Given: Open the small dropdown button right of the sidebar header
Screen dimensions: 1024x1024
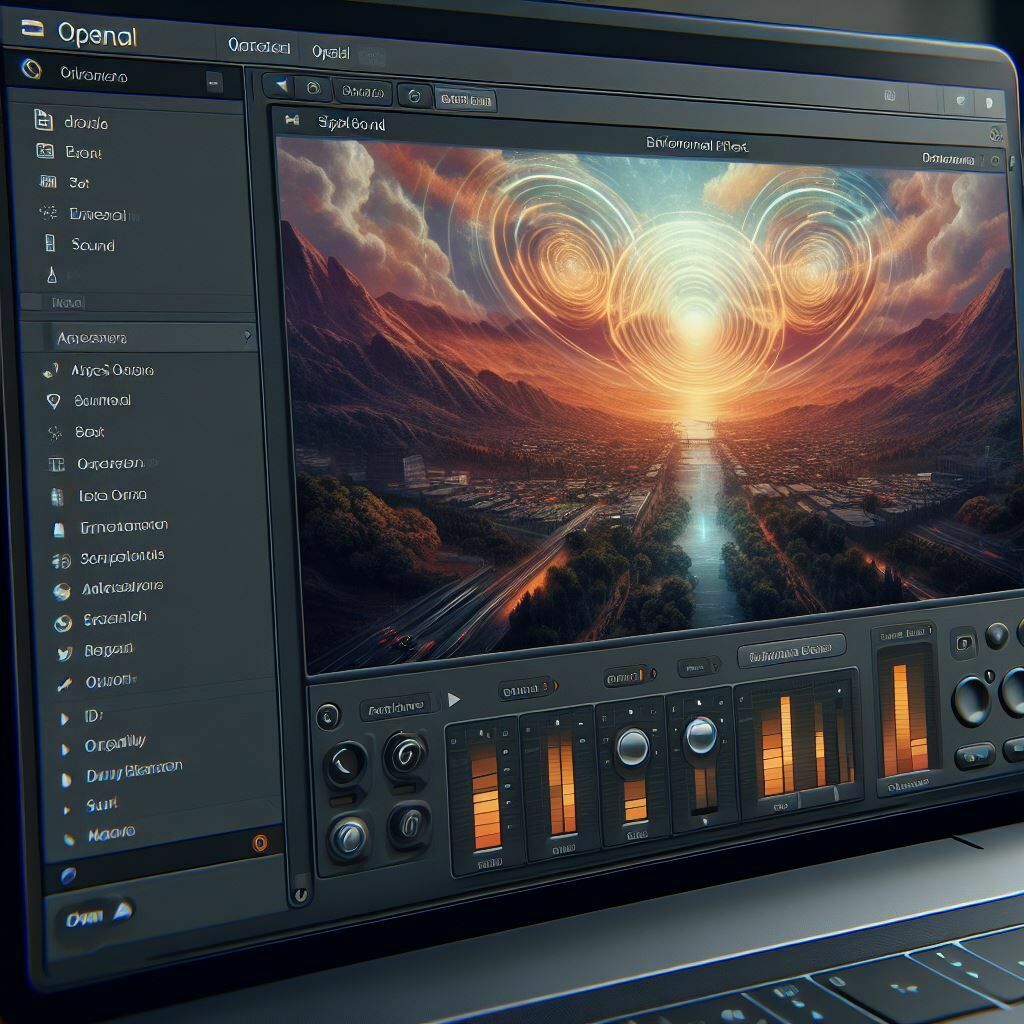Looking at the screenshot, I should click(x=214, y=83).
